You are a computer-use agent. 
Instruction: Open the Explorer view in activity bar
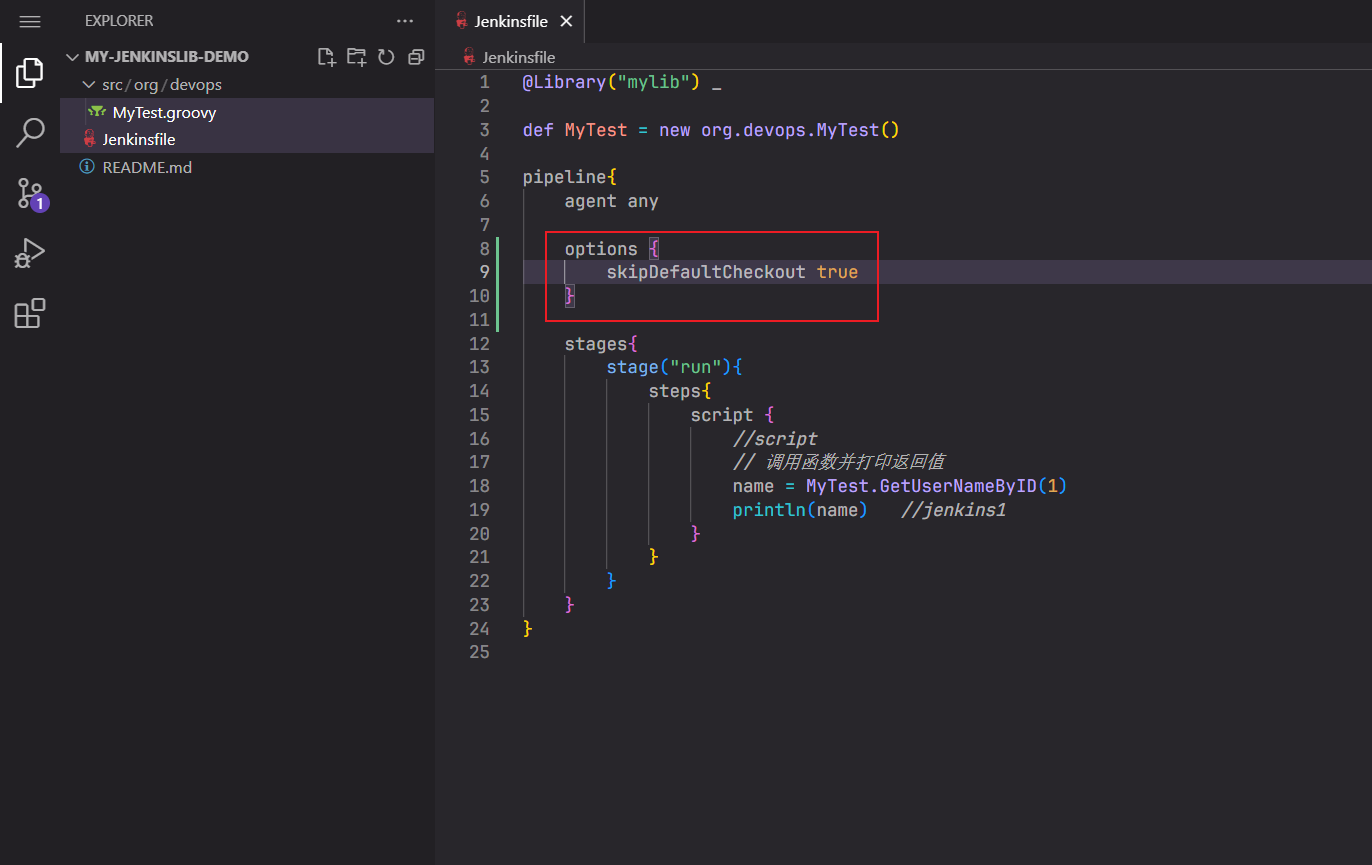30,73
